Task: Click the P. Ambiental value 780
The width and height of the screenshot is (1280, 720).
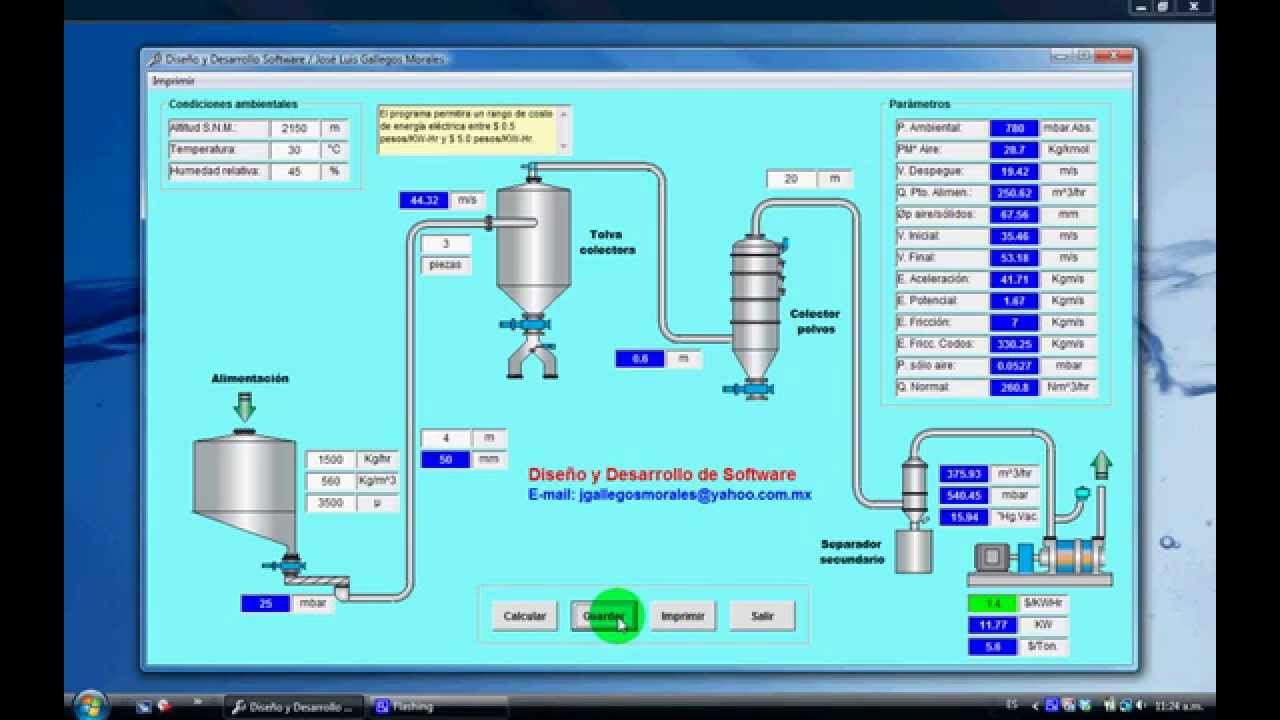Action: click(1014, 128)
